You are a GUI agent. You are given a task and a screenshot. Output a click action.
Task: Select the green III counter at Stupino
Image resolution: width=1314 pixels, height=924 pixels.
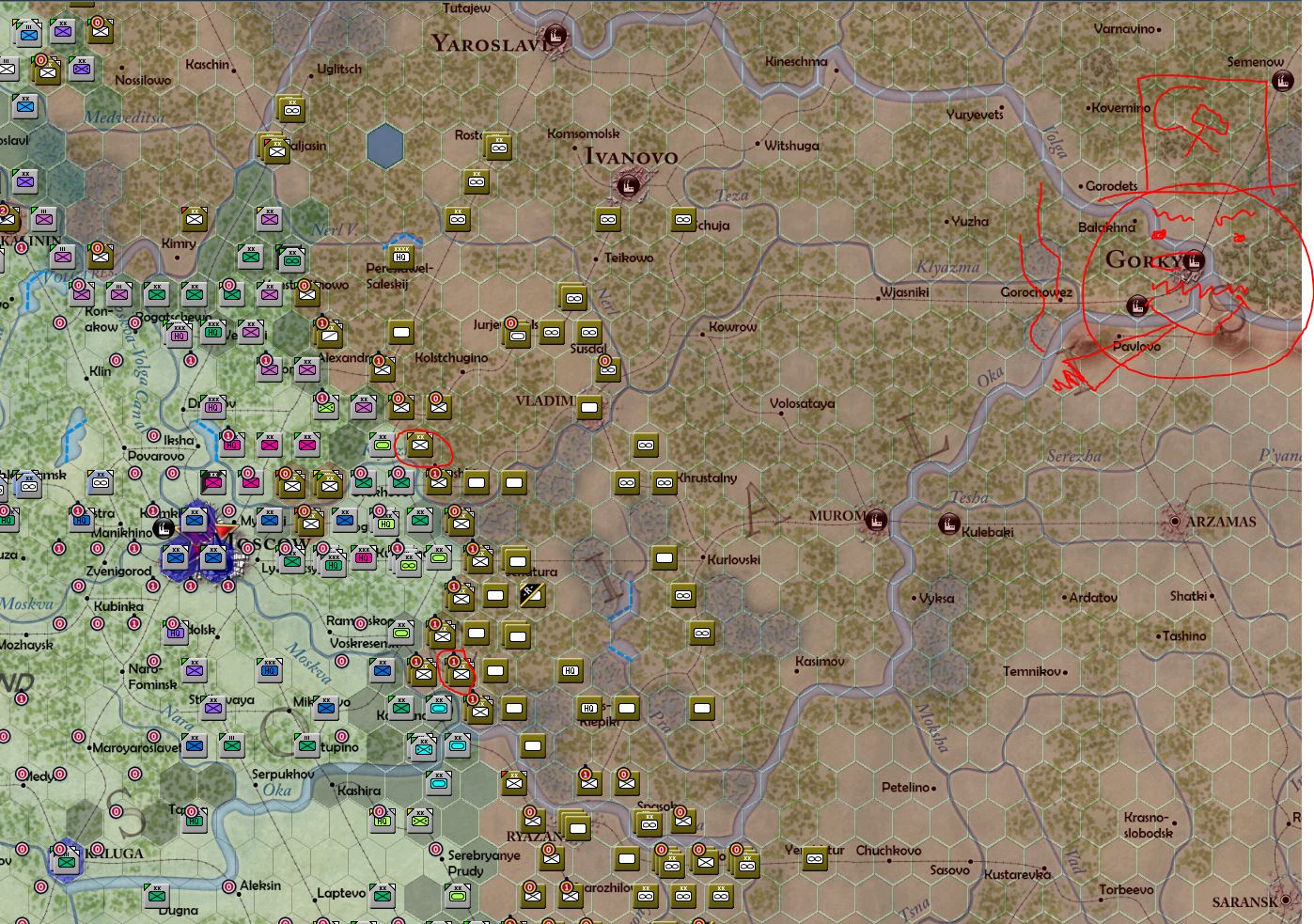[307, 744]
